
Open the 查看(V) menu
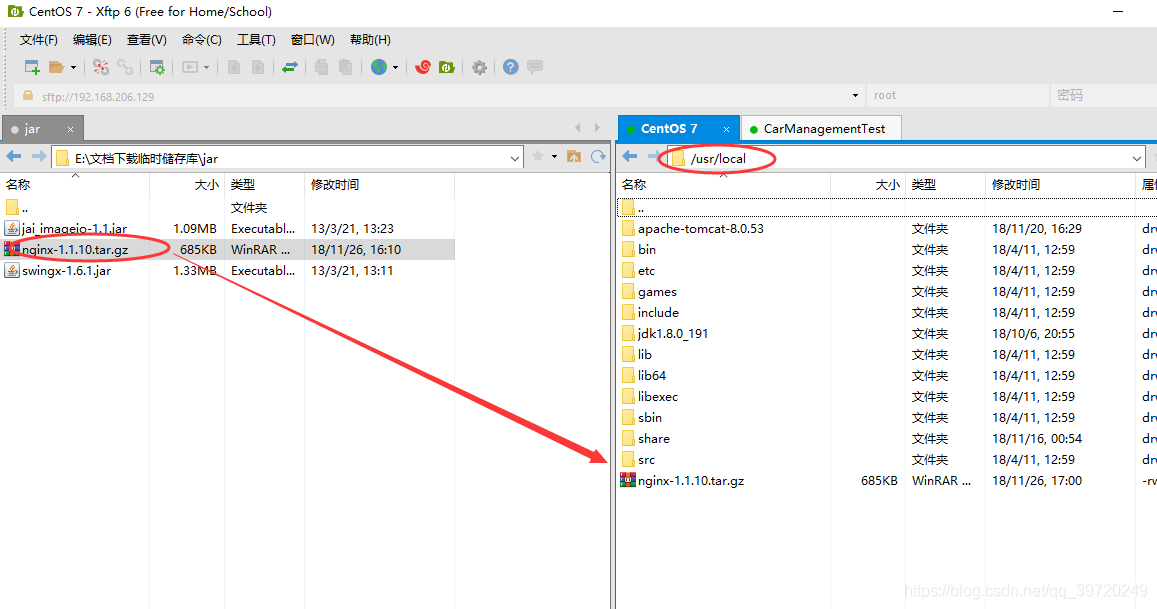click(x=147, y=40)
